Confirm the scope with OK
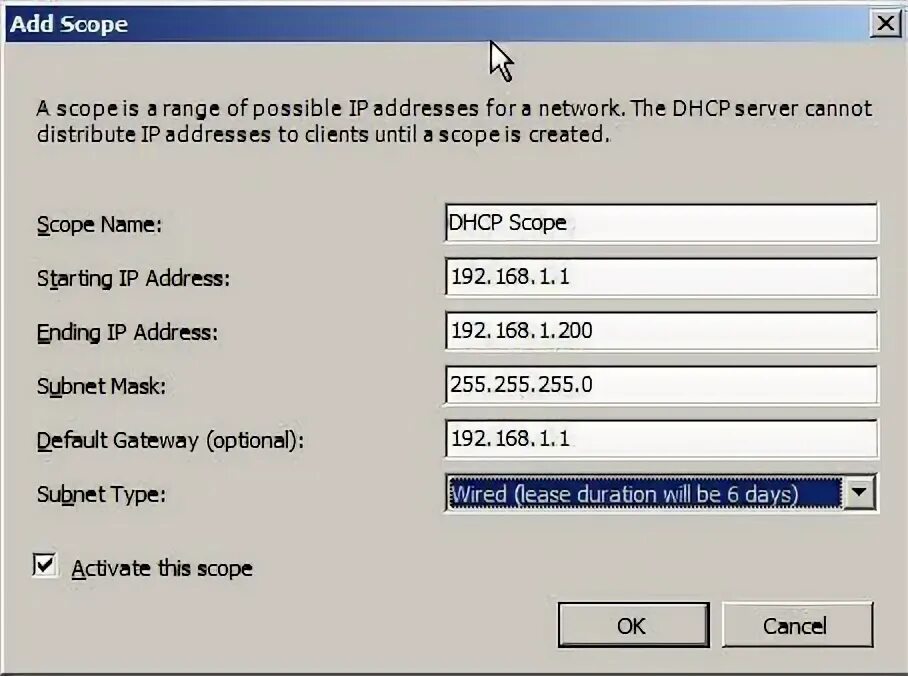 pos(634,625)
